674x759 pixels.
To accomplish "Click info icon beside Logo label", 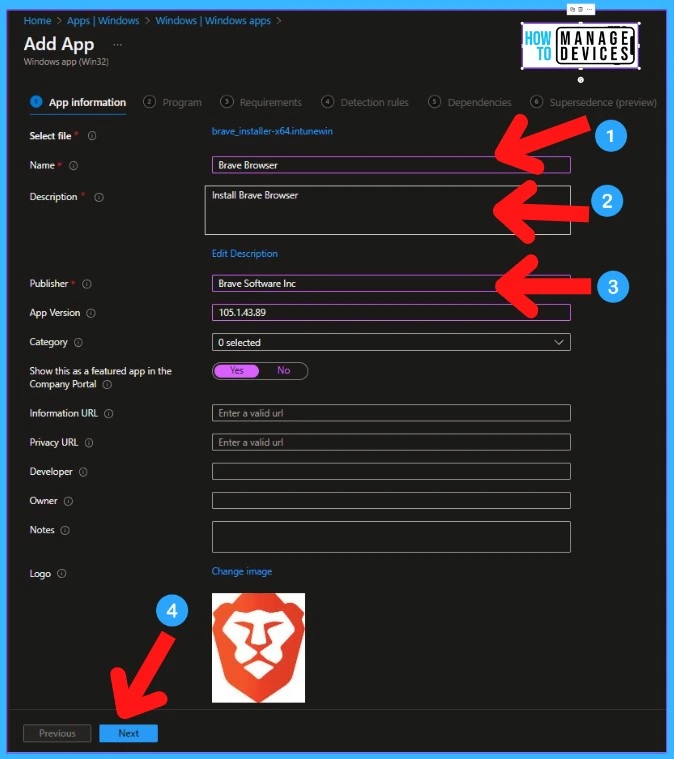I will pyautogui.click(x=61, y=574).
